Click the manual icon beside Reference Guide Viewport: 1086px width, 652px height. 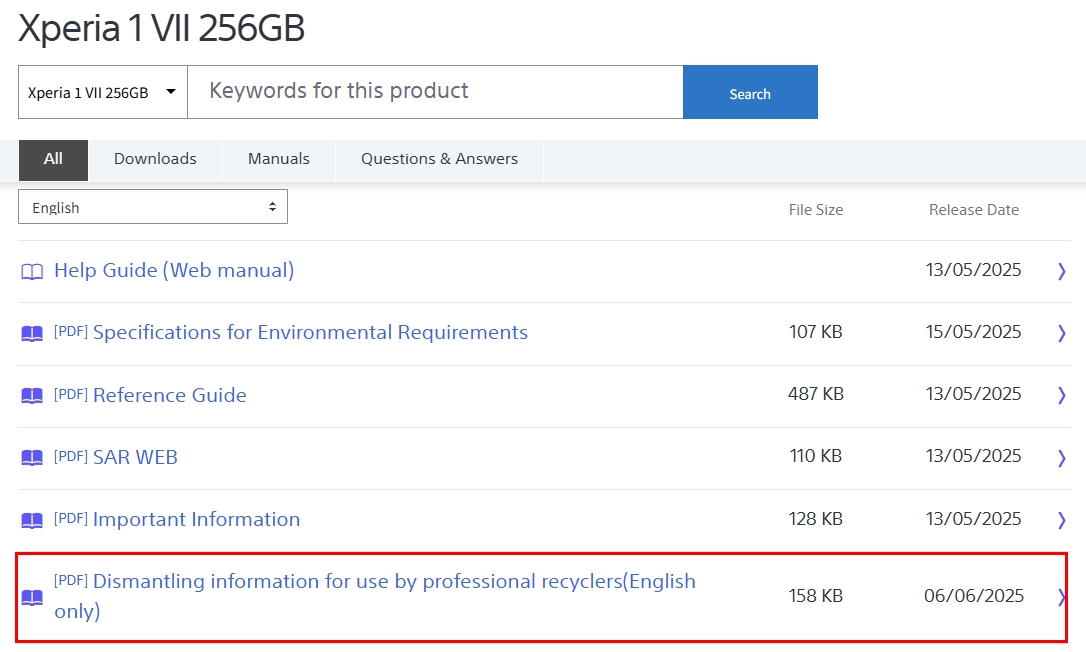pos(32,396)
